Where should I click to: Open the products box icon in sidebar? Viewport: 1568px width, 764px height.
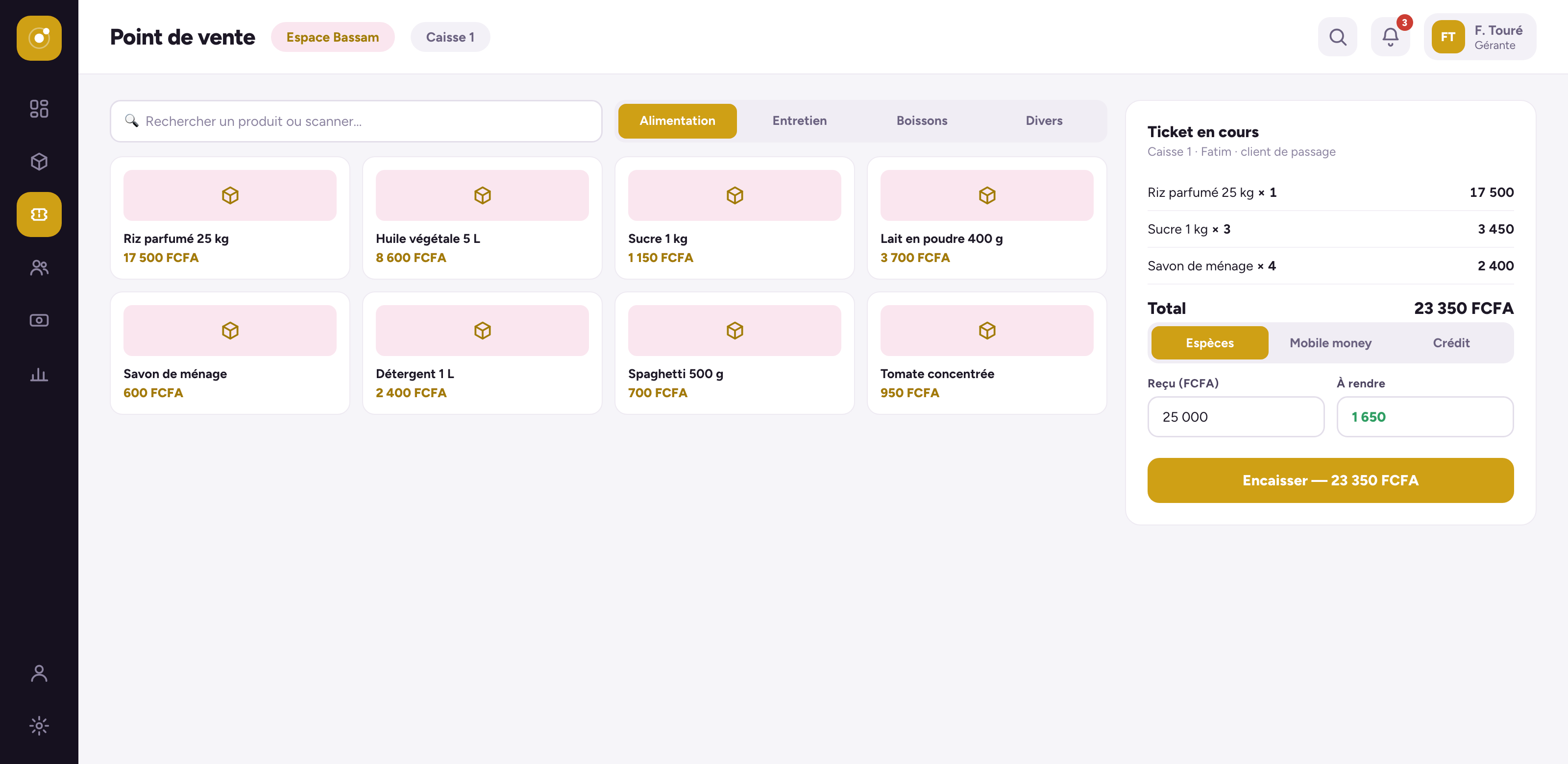pyautogui.click(x=39, y=161)
